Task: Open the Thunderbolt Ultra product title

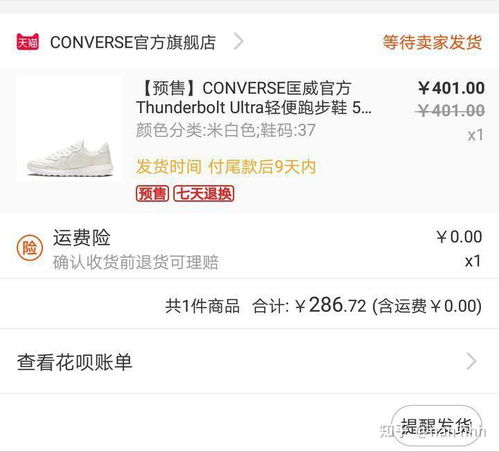Action: (x=254, y=98)
